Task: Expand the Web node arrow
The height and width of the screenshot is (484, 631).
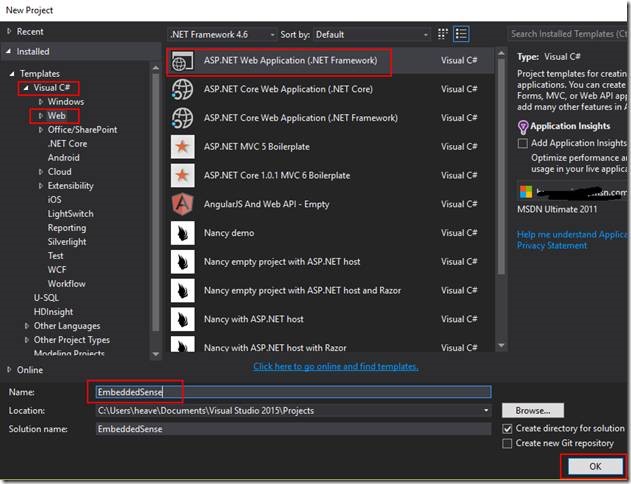Action: click(40, 116)
